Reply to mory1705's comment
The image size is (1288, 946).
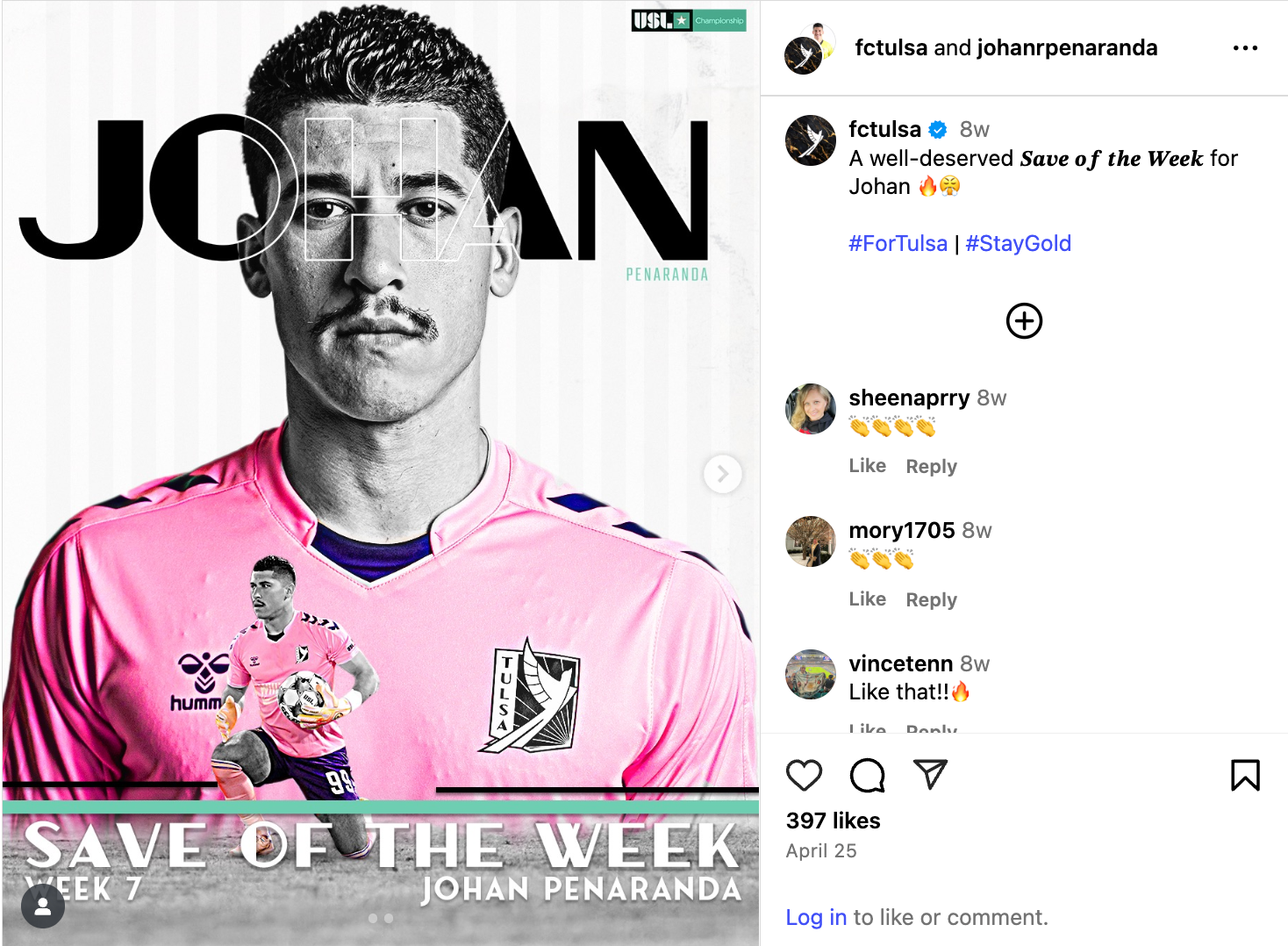[931, 599]
